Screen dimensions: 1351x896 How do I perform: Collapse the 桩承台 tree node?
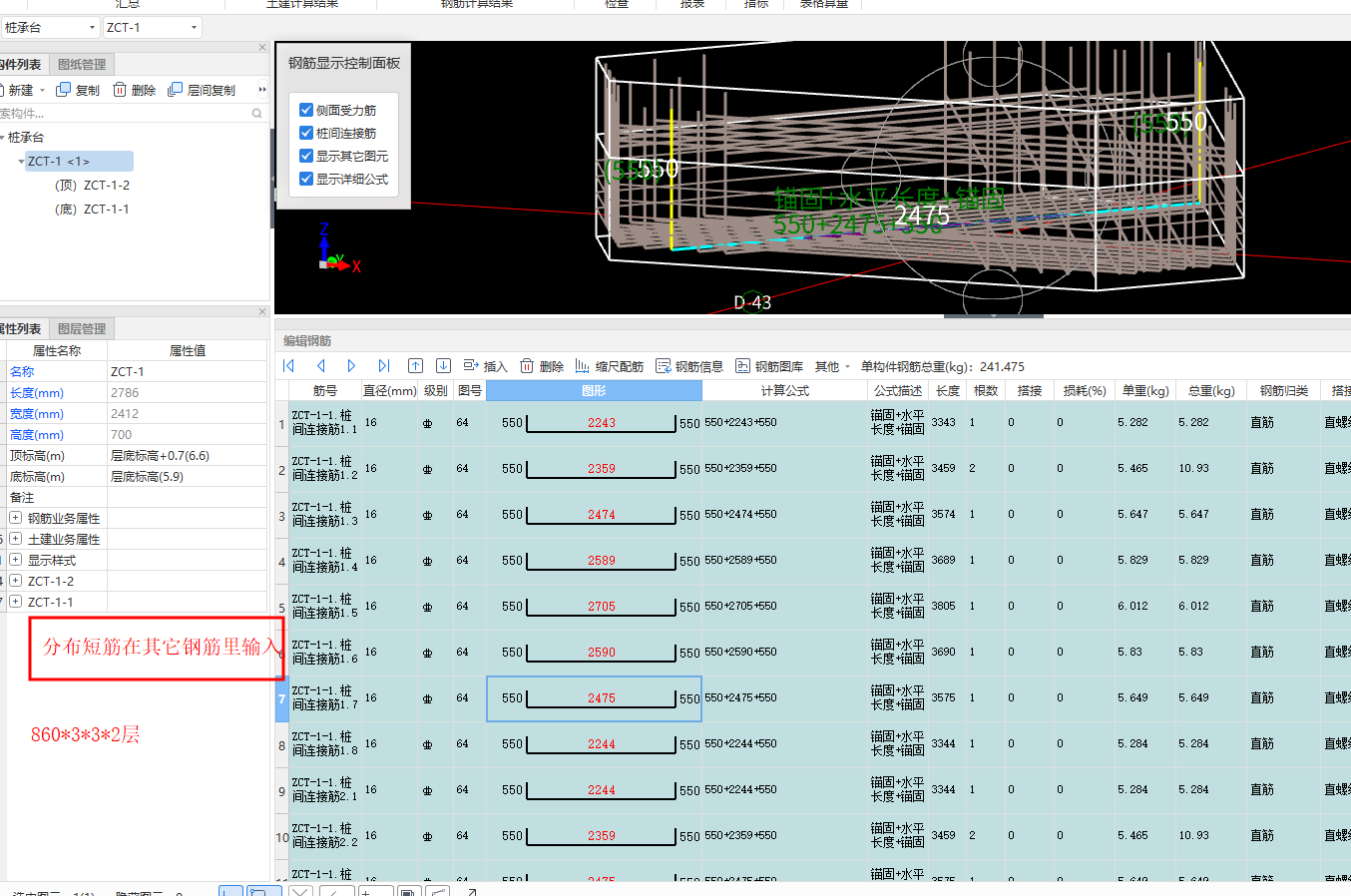click(3, 138)
